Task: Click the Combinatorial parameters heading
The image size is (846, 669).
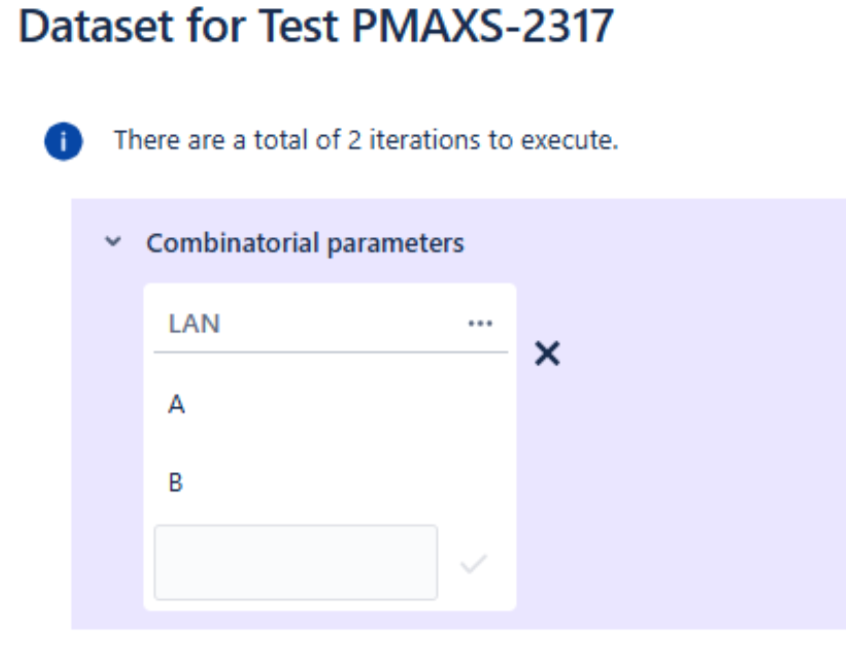Action: [x=305, y=243]
